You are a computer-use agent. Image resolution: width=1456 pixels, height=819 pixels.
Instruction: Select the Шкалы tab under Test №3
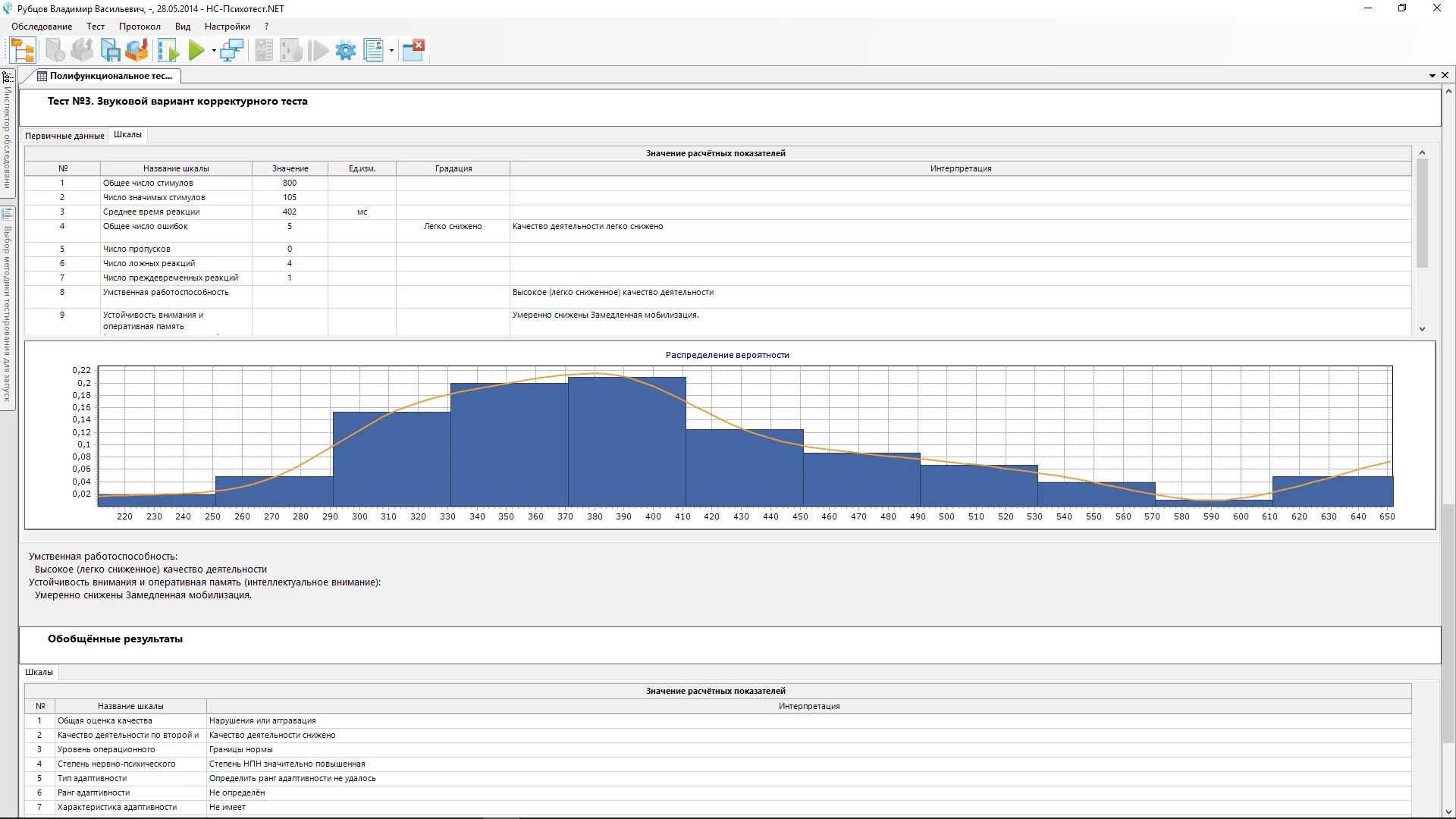click(x=127, y=135)
